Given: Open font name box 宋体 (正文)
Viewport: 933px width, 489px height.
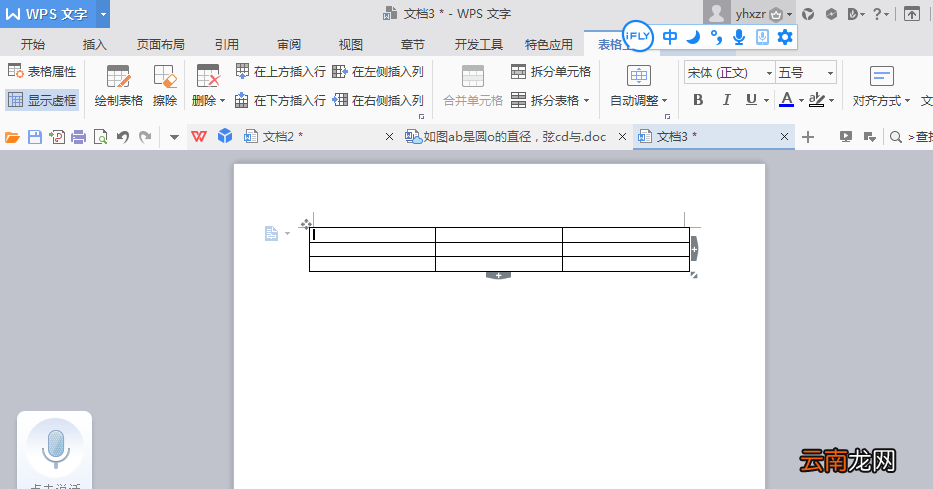Looking at the screenshot, I should 730,73.
